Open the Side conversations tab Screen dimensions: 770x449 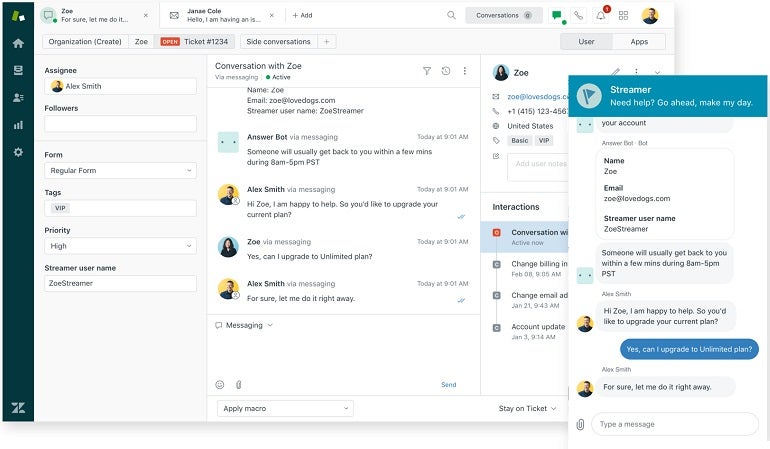(x=278, y=42)
